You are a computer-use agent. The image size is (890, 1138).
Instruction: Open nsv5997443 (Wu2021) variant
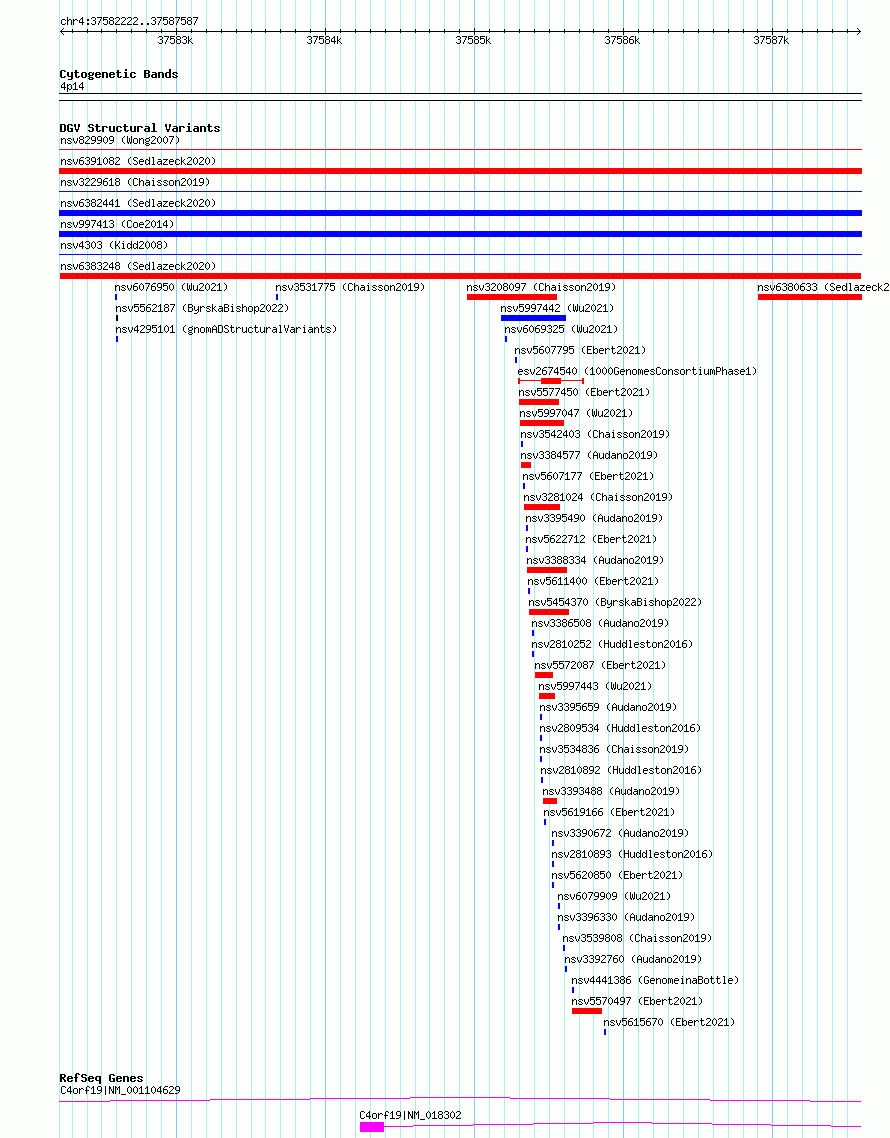point(595,687)
